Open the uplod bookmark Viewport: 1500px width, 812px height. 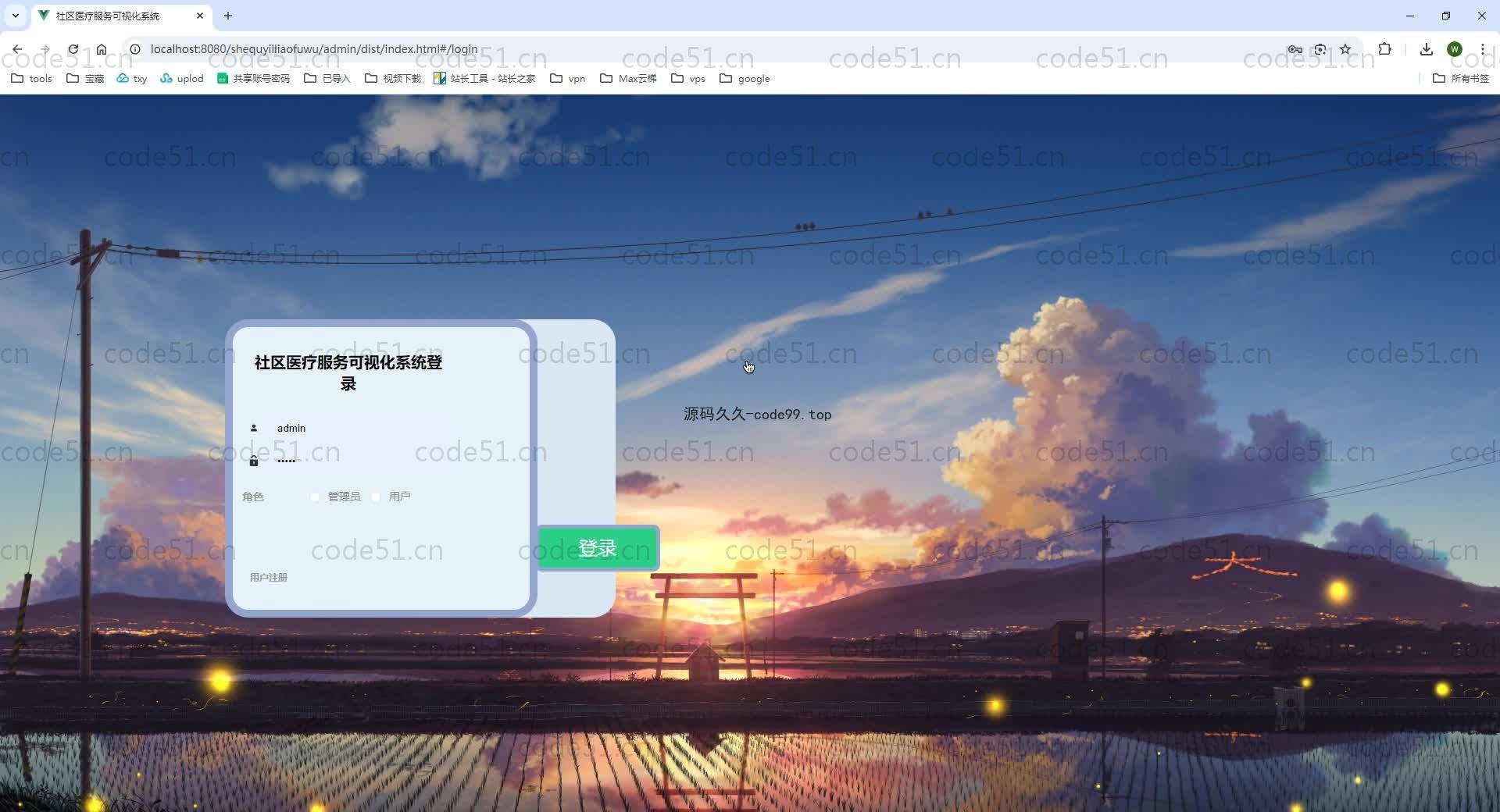tap(182, 78)
